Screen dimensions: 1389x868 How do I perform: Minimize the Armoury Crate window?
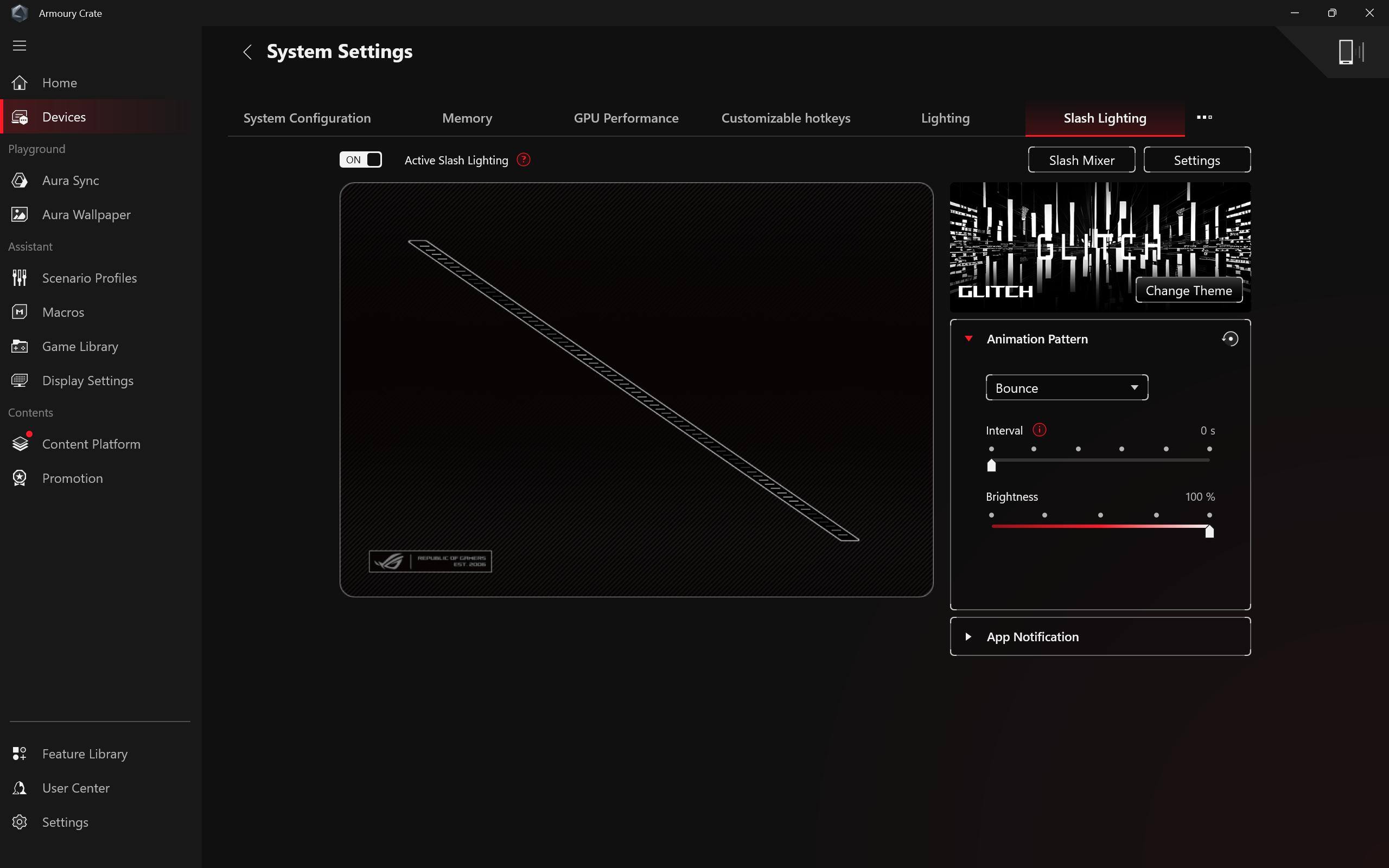(x=1295, y=12)
